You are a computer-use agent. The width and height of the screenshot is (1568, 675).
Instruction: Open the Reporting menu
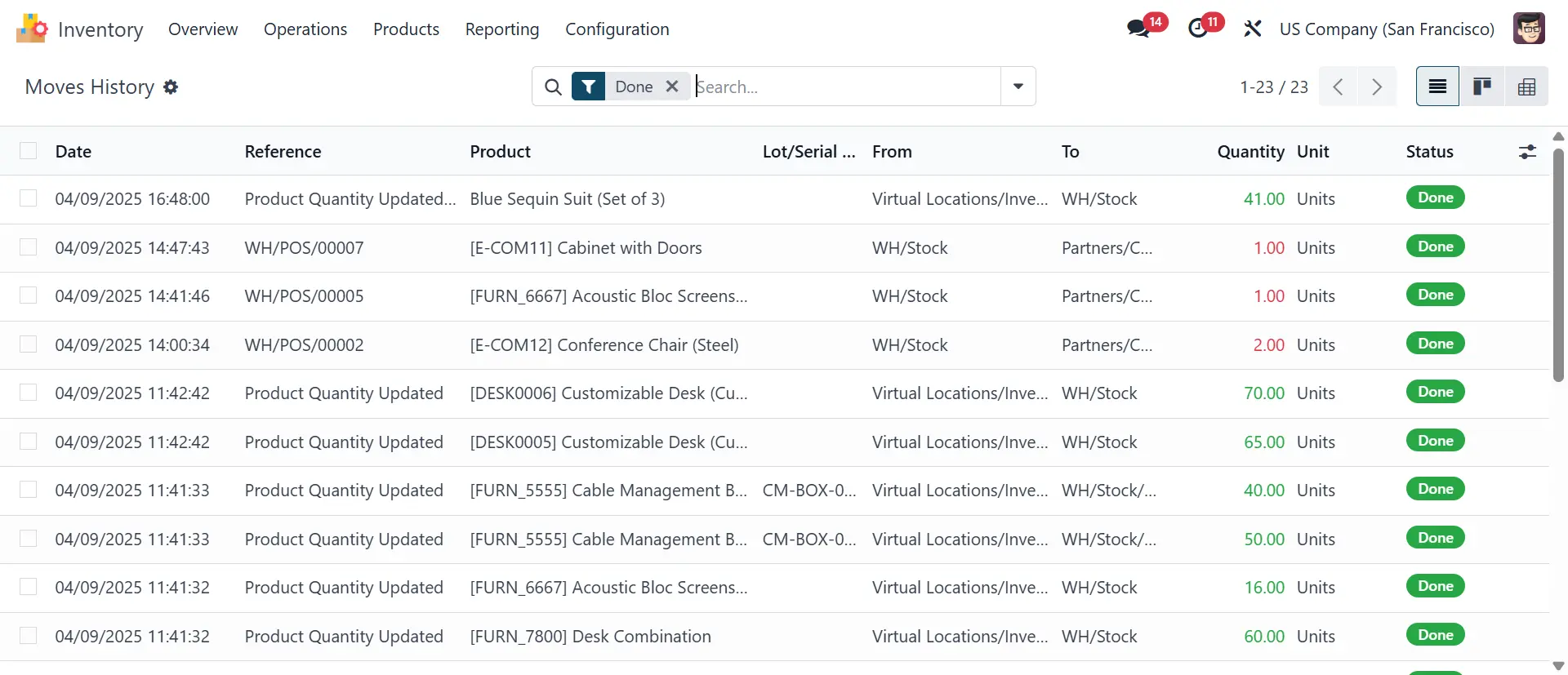pos(501,29)
